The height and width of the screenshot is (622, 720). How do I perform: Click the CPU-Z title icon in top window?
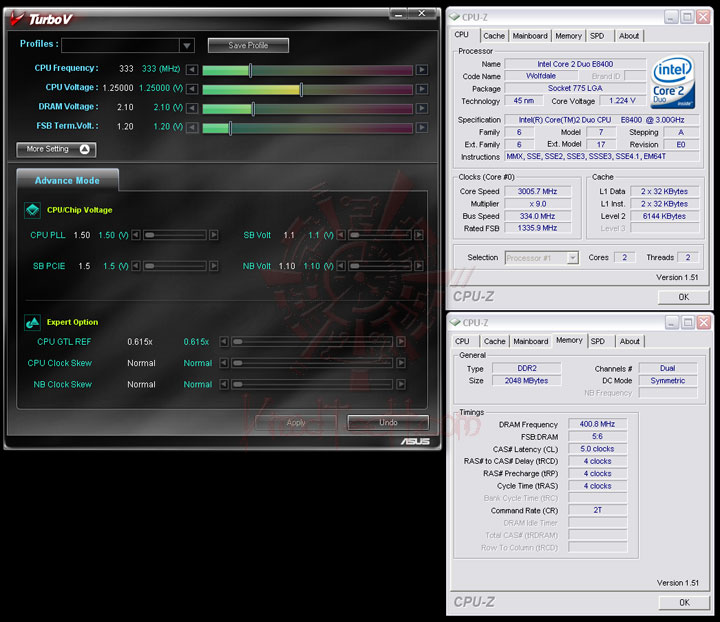[x=455, y=17]
